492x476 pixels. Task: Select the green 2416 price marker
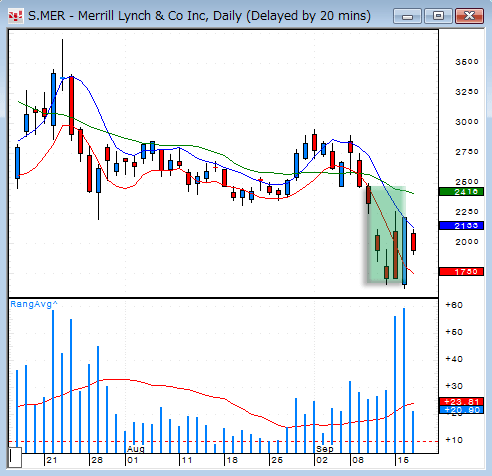coord(461,192)
